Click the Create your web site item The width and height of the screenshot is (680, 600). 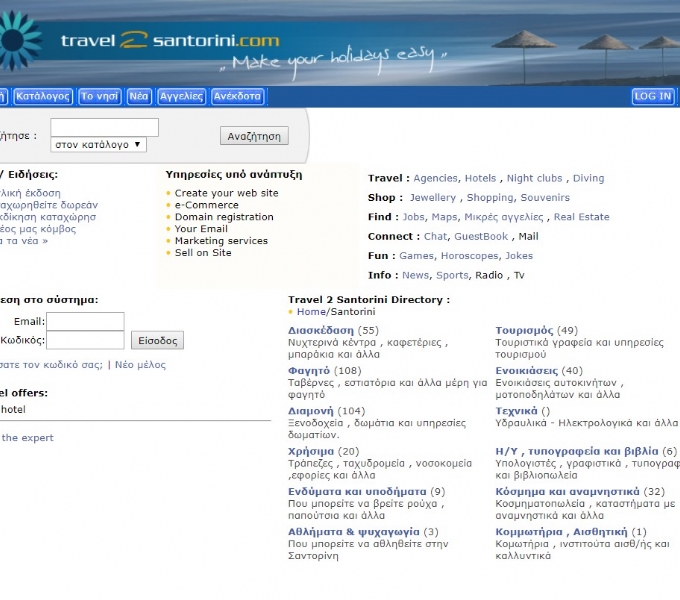click(226, 193)
